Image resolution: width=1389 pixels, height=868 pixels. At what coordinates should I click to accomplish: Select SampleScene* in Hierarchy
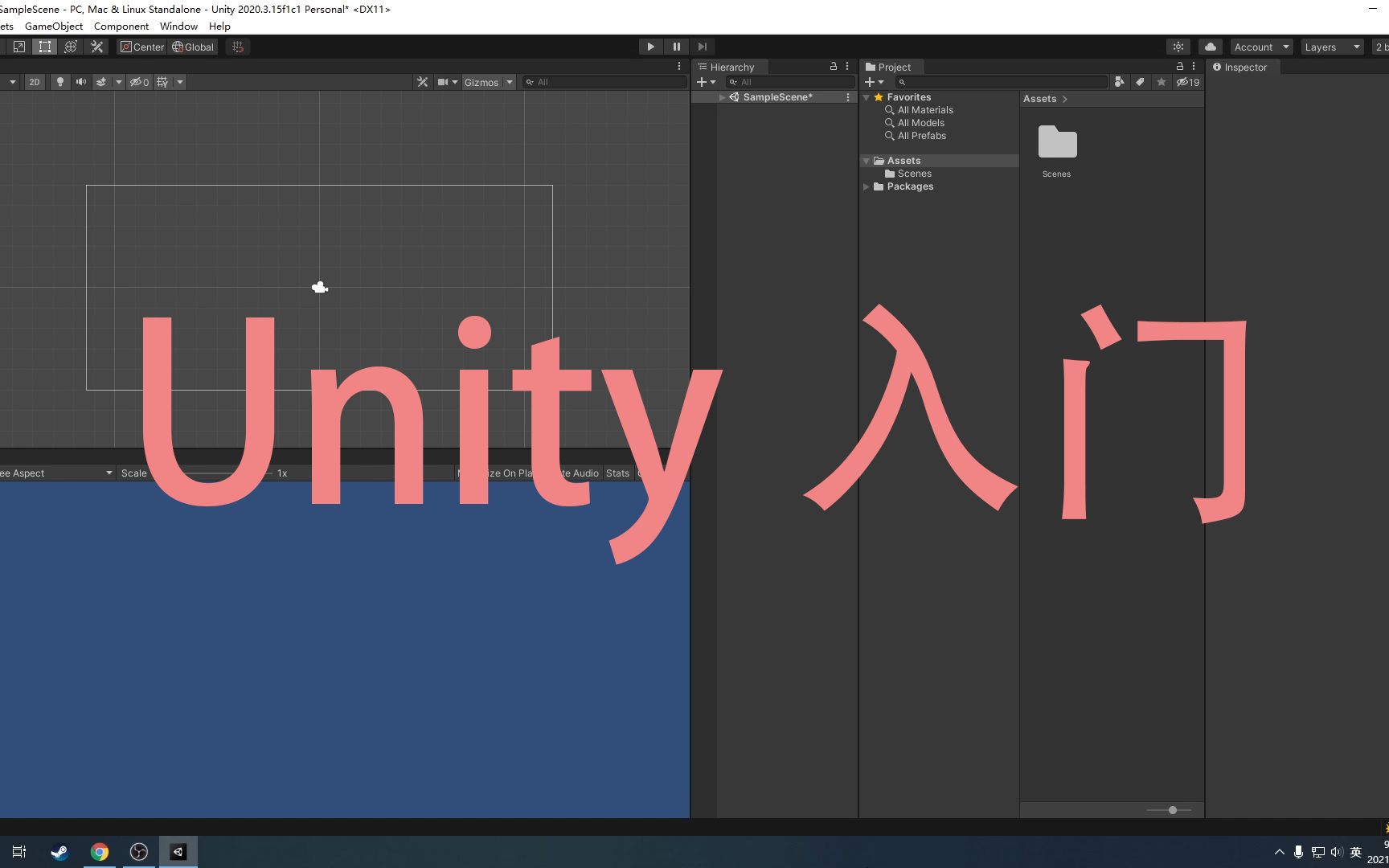tap(777, 97)
